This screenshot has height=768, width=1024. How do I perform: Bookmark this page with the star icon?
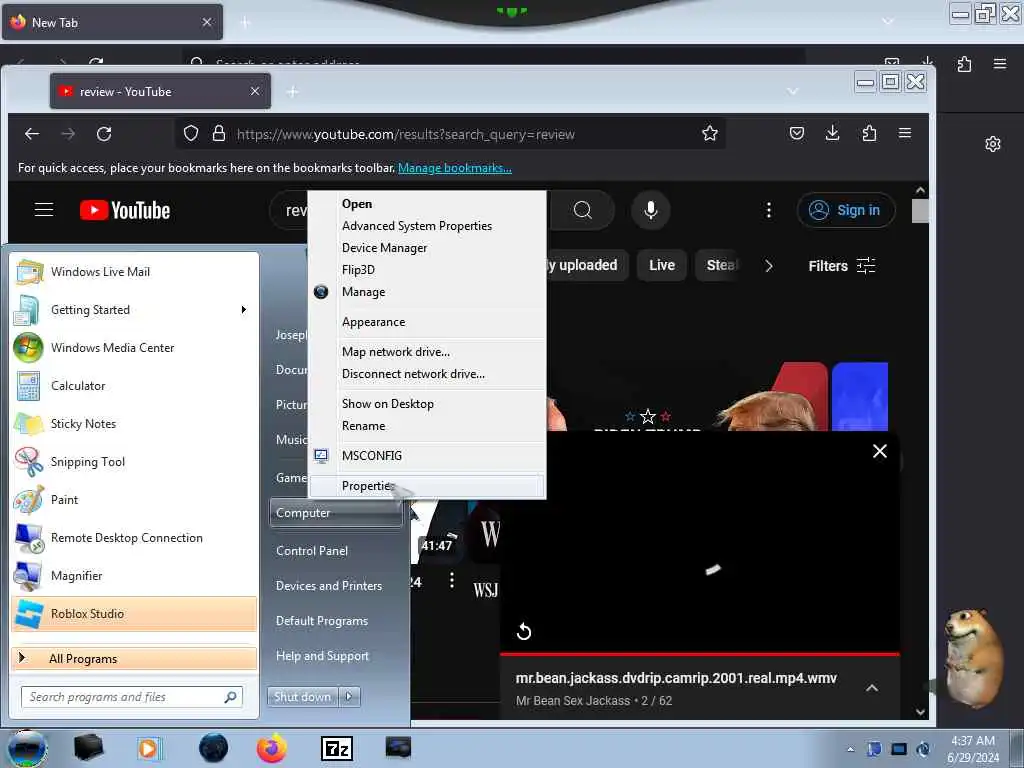coord(710,134)
